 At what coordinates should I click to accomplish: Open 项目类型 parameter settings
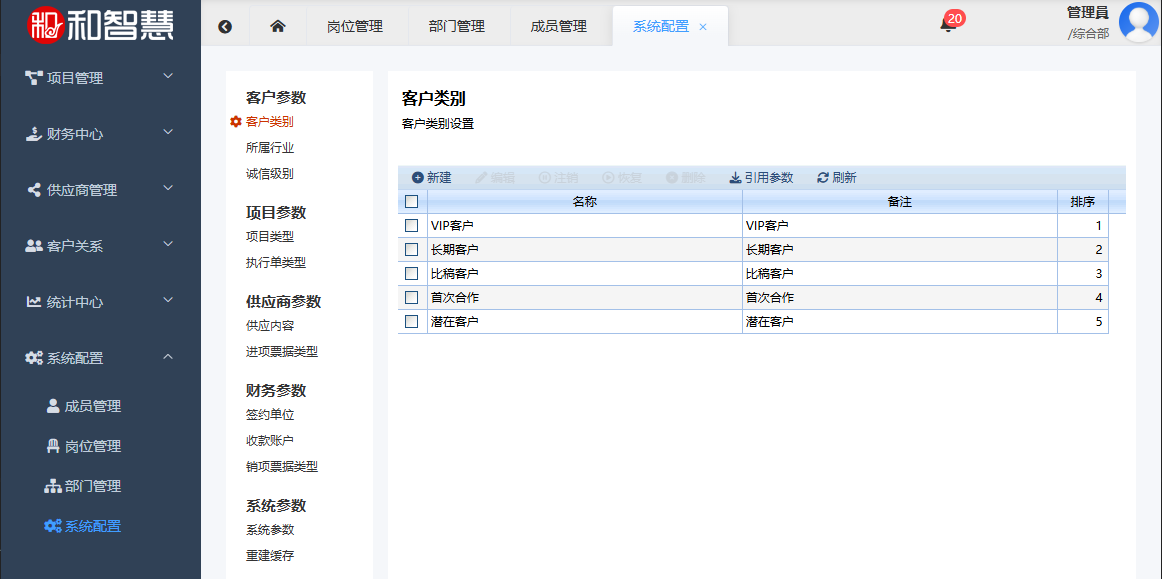click(x=270, y=236)
